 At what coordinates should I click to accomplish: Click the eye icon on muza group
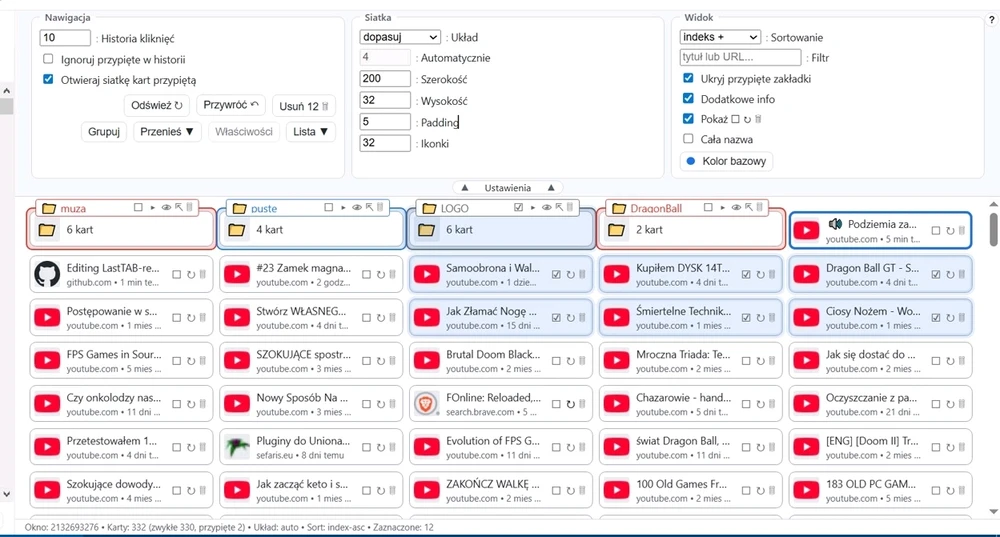click(166, 208)
